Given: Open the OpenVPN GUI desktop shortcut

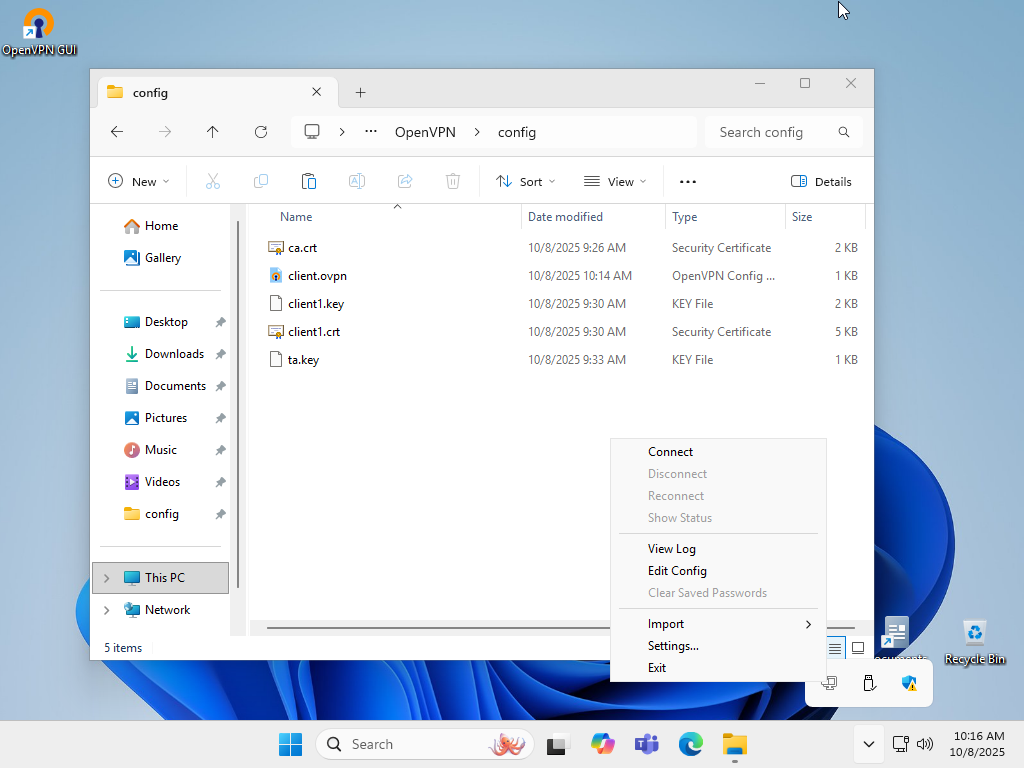Looking at the screenshot, I should click(39, 32).
